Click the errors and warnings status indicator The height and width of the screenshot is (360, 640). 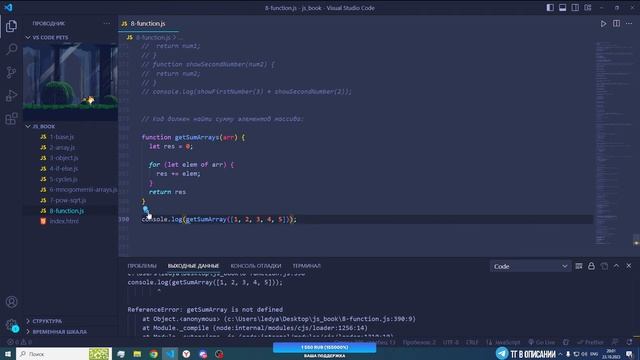pos(19,342)
